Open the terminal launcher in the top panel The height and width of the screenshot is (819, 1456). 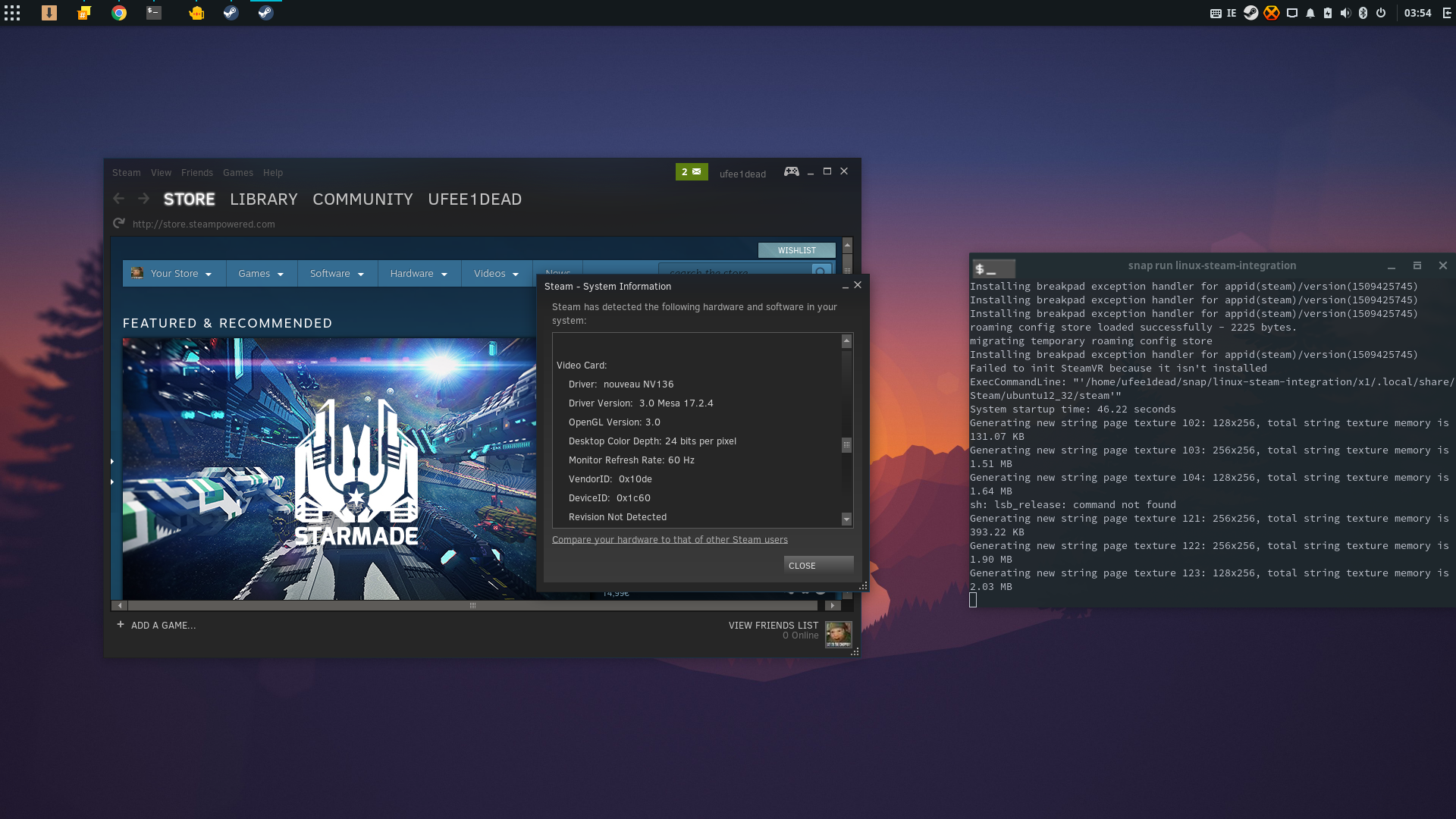coord(154,13)
